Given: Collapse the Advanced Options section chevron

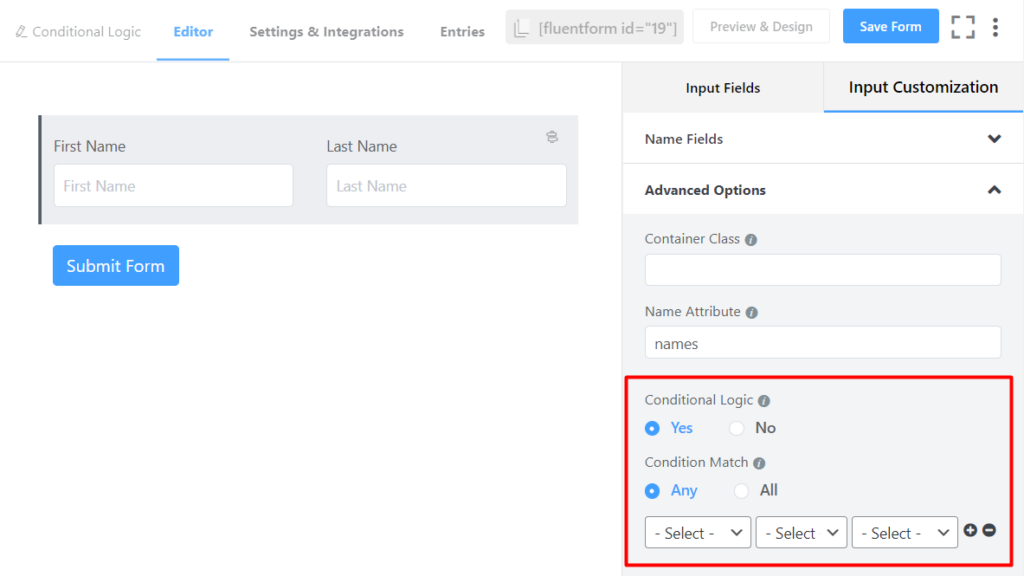Looking at the screenshot, I should (x=994, y=190).
